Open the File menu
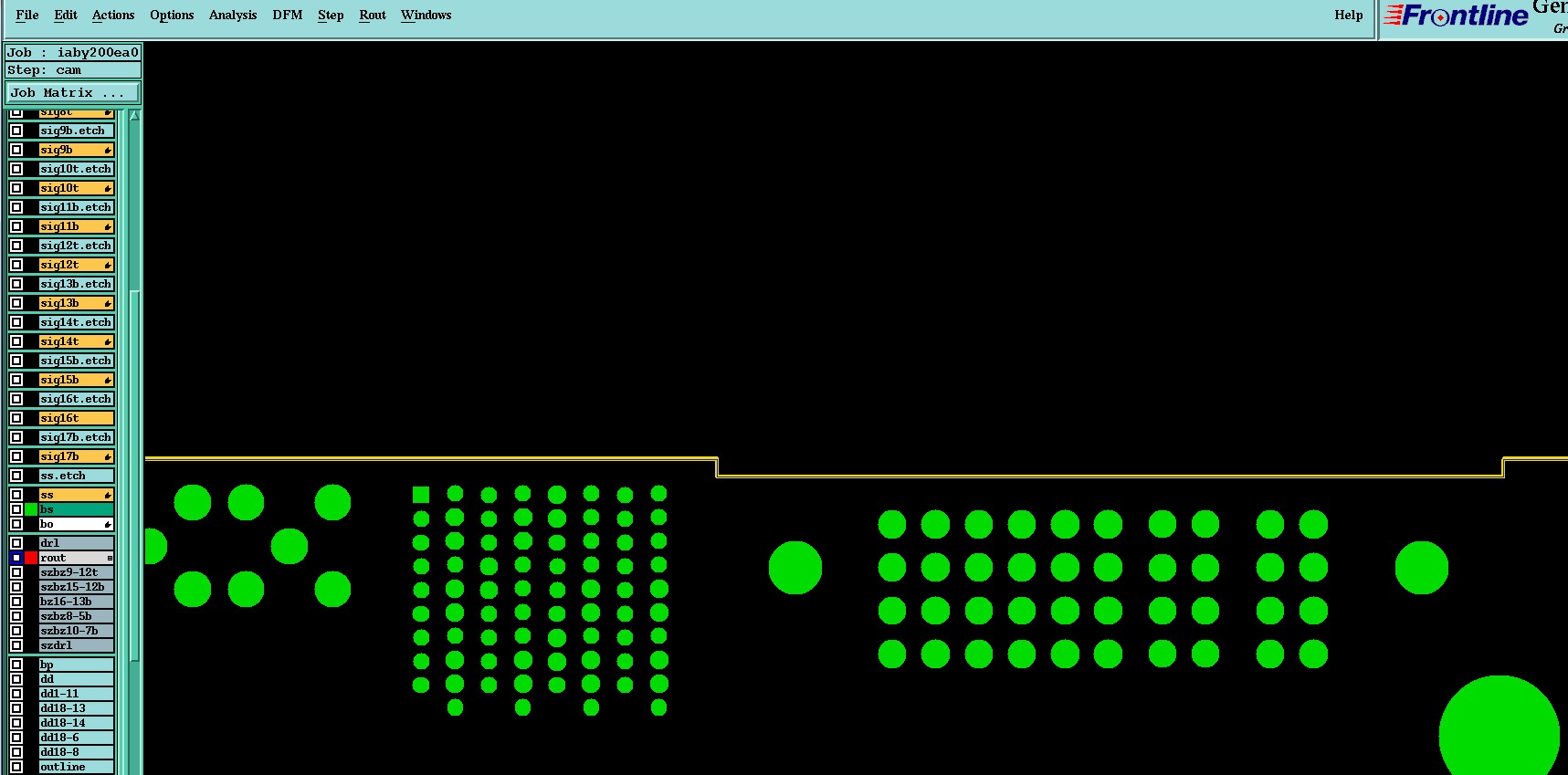 click(x=27, y=15)
